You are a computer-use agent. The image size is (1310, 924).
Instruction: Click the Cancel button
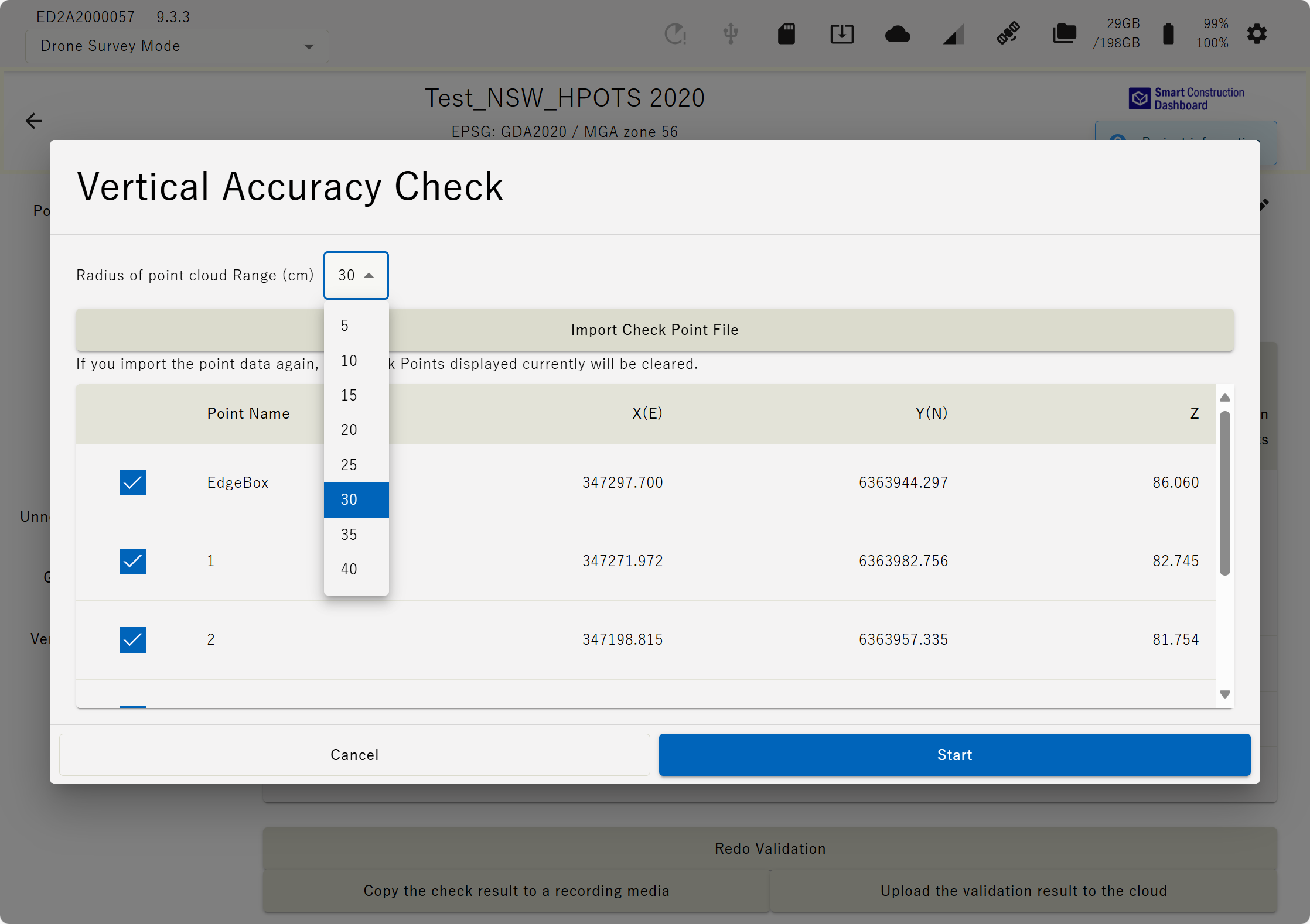coord(354,755)
